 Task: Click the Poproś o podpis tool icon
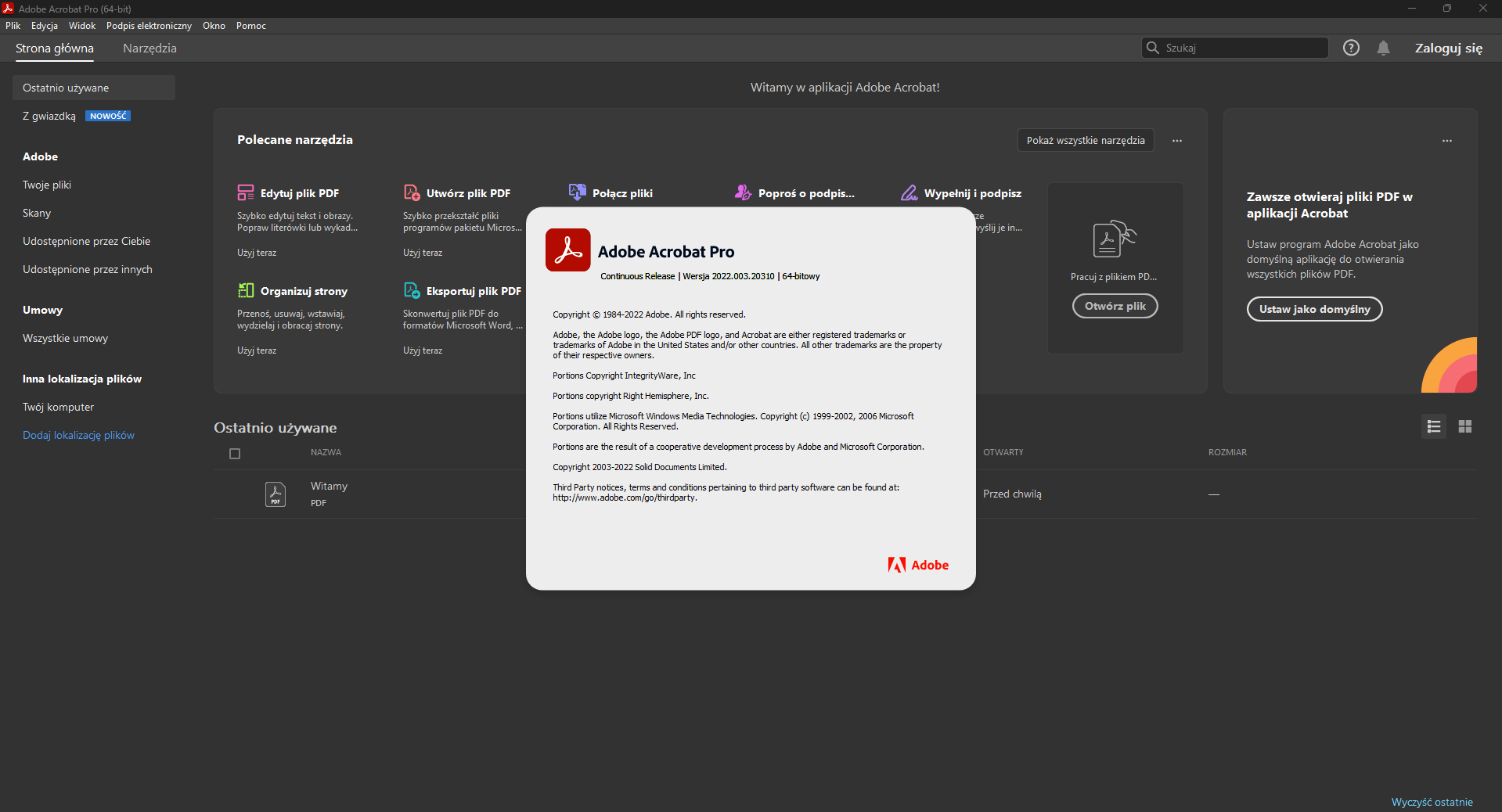[744, 192]
